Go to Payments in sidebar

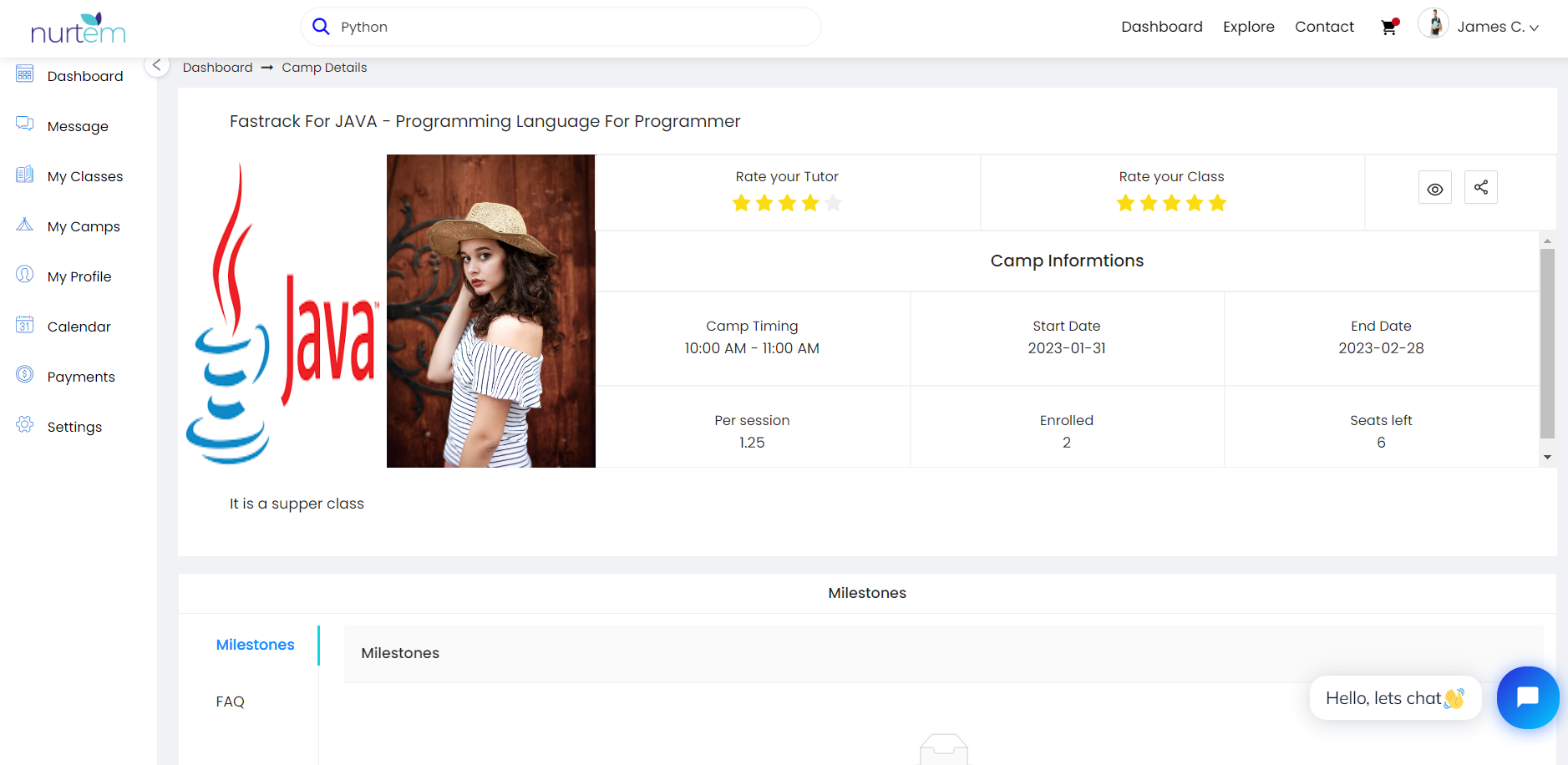tap(81, 377)
